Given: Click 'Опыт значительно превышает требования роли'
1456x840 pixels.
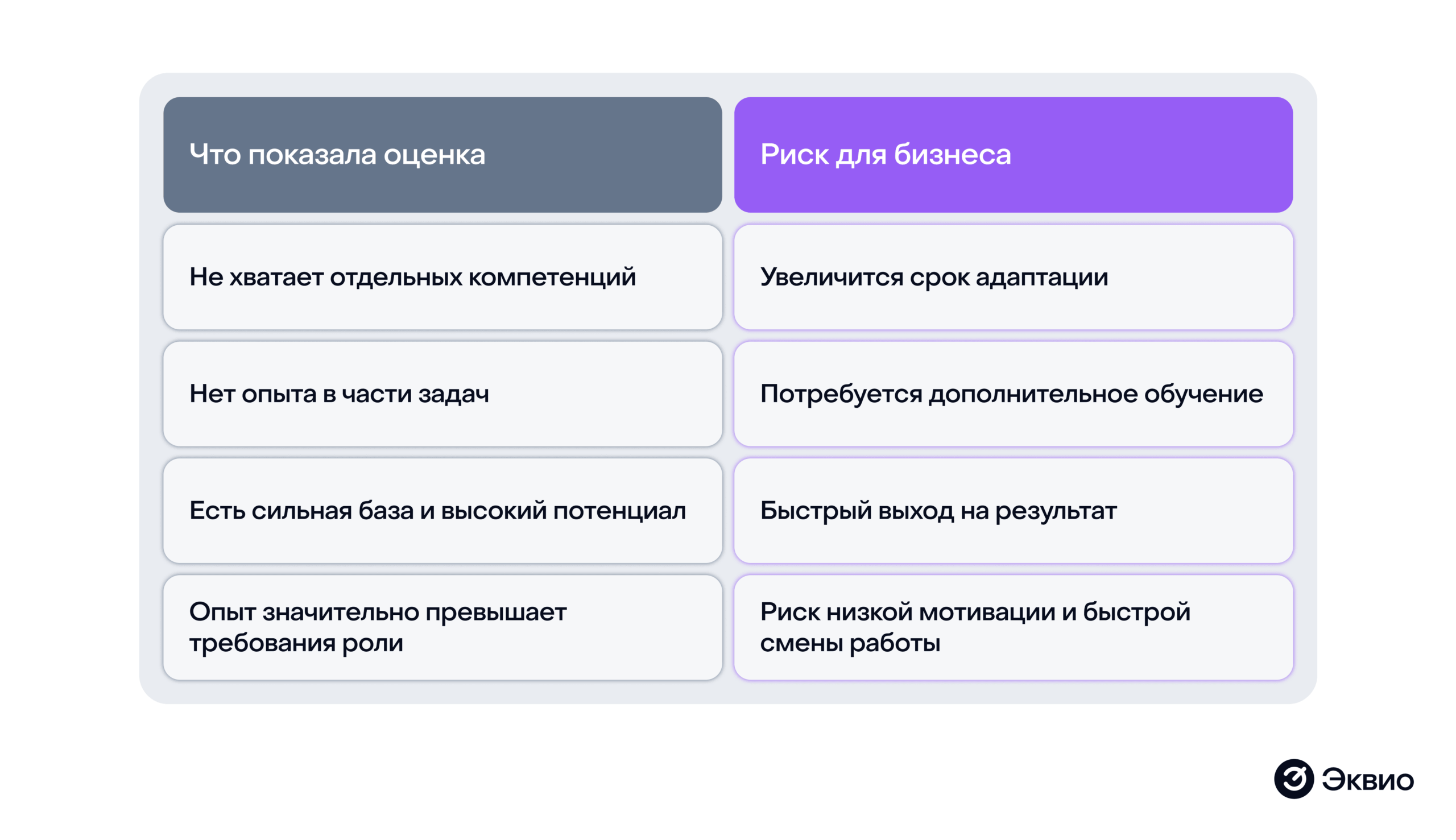Looking at the screenshot, I should [x=442, y=627].
